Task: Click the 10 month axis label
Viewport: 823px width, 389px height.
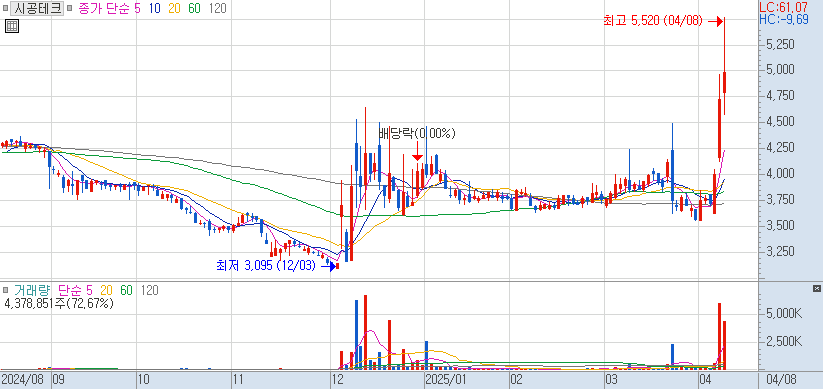Action: 144,379
